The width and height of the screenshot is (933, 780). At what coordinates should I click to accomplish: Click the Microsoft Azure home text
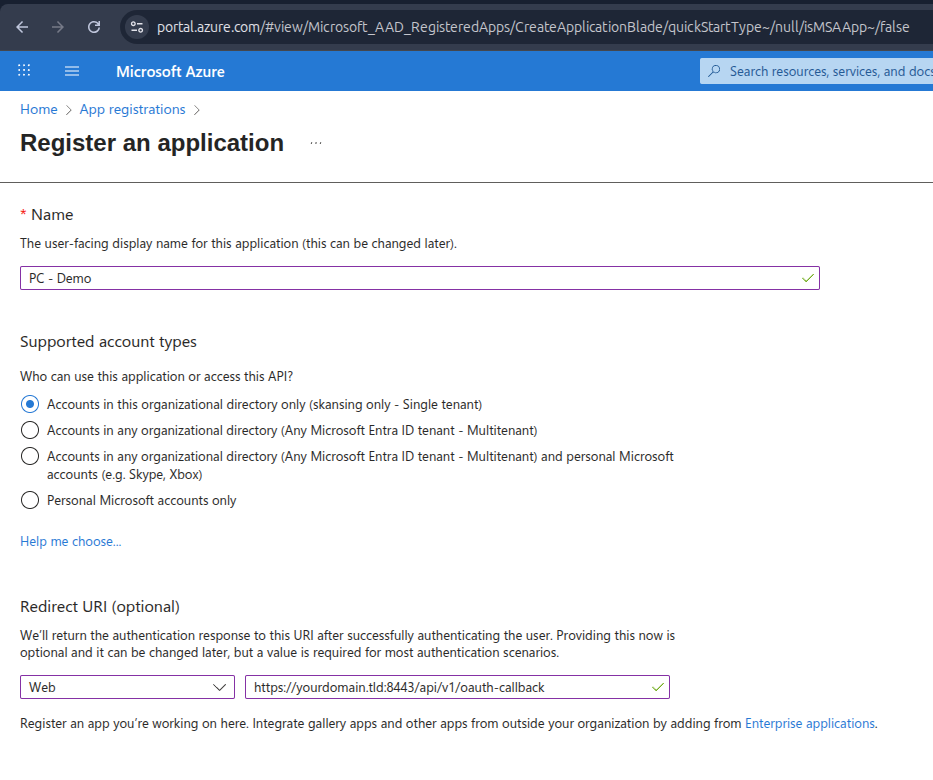pos(170,71)
